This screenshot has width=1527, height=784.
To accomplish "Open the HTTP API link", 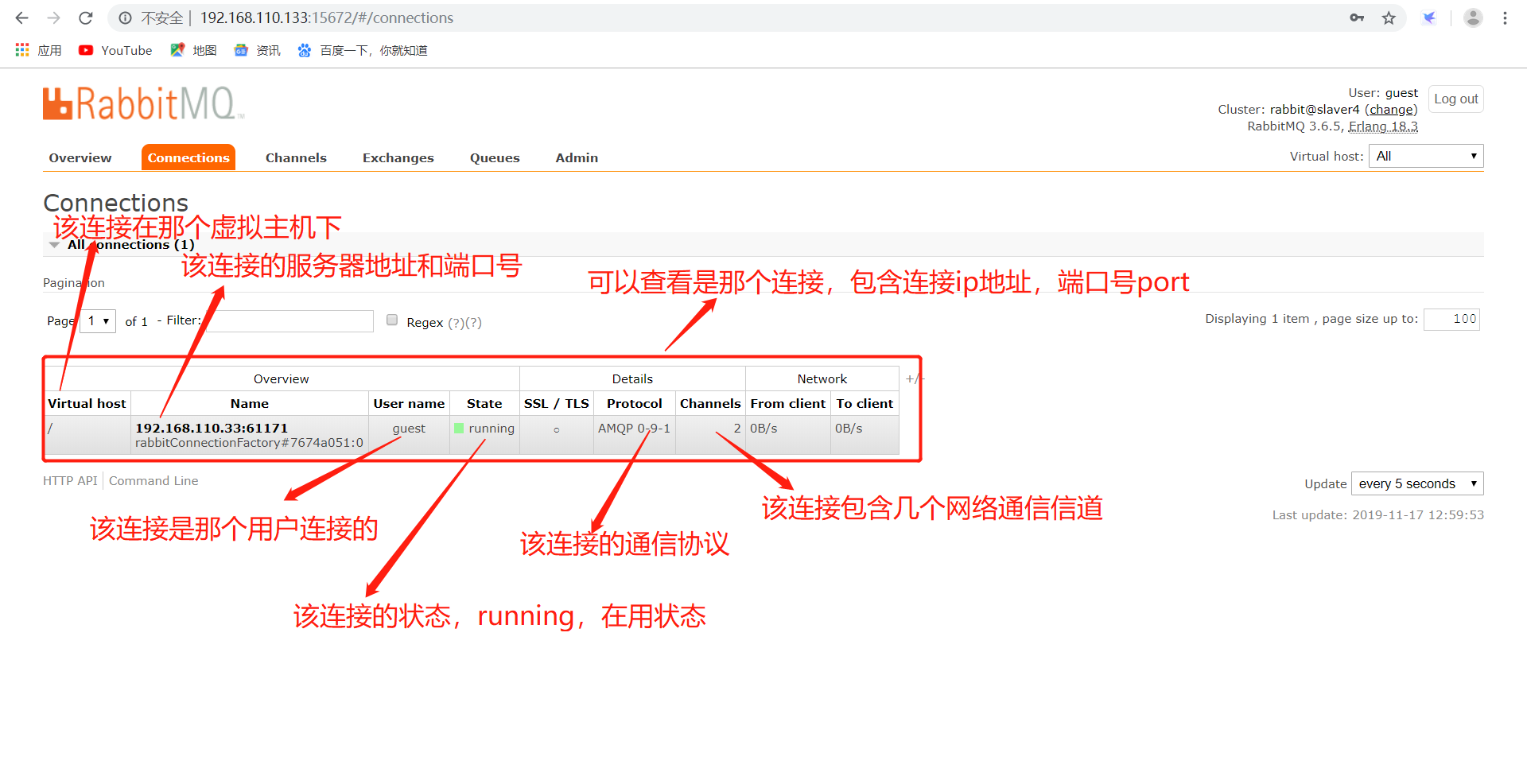I will pos(70,480).
